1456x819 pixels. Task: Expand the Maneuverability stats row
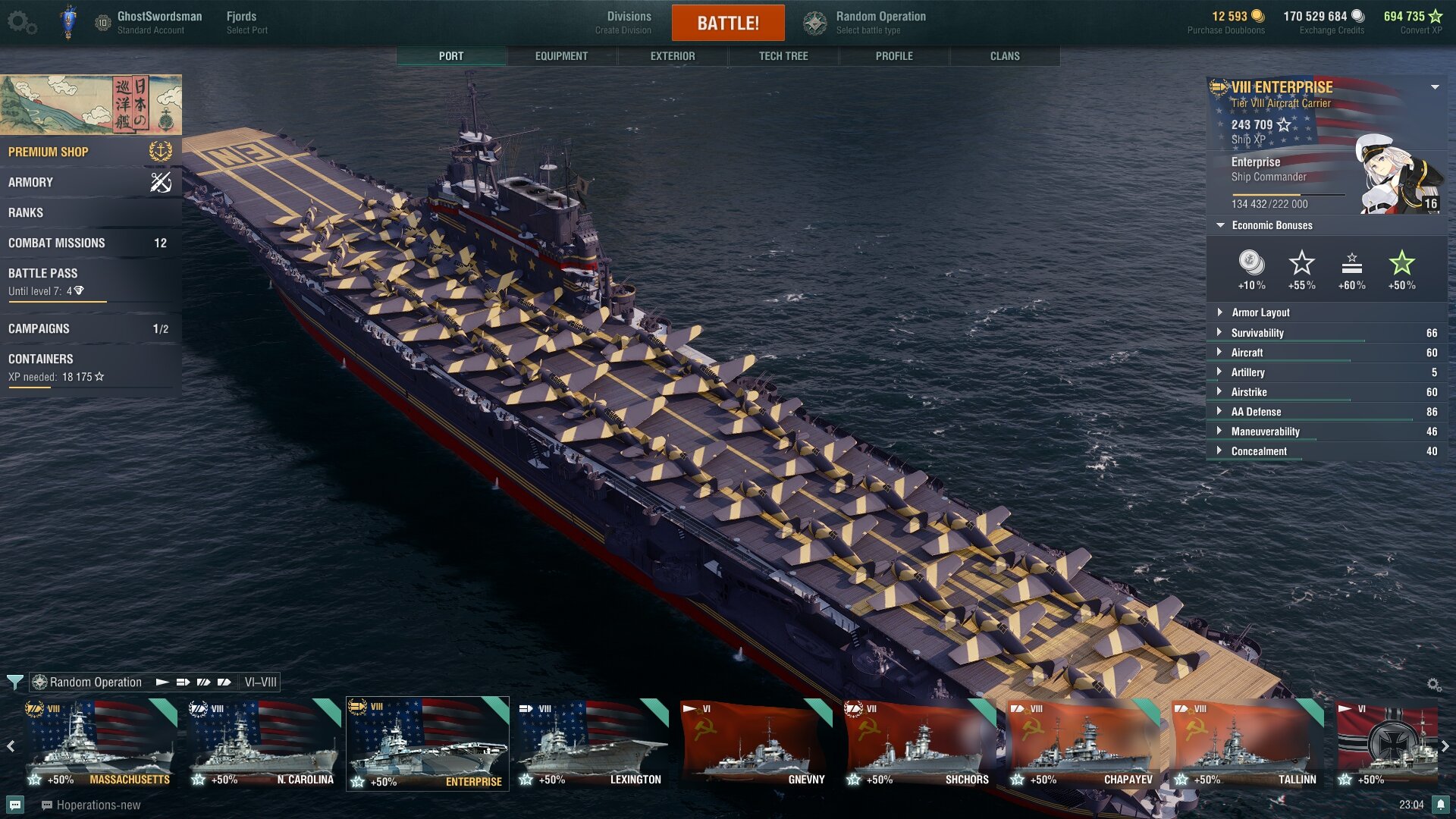[x=1326, y=431]
